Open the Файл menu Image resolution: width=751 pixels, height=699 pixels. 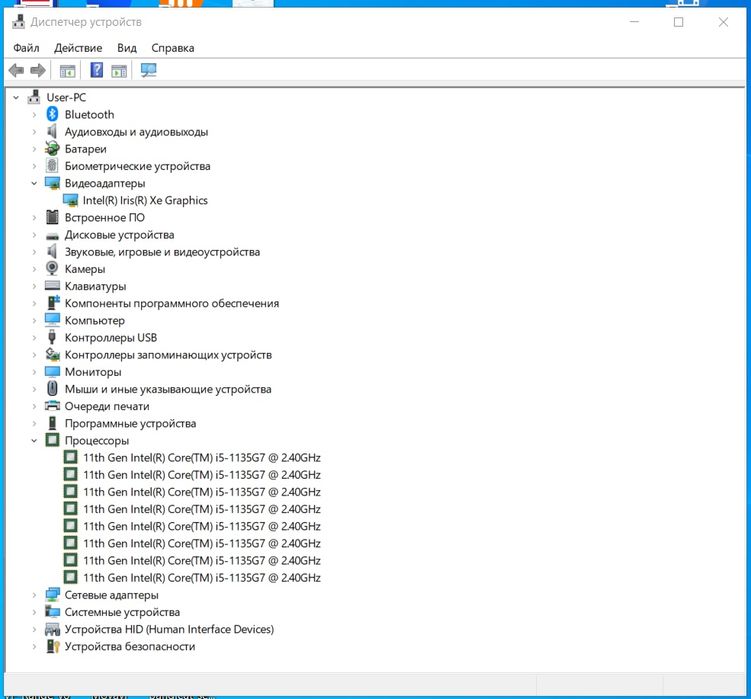(26, 48)
